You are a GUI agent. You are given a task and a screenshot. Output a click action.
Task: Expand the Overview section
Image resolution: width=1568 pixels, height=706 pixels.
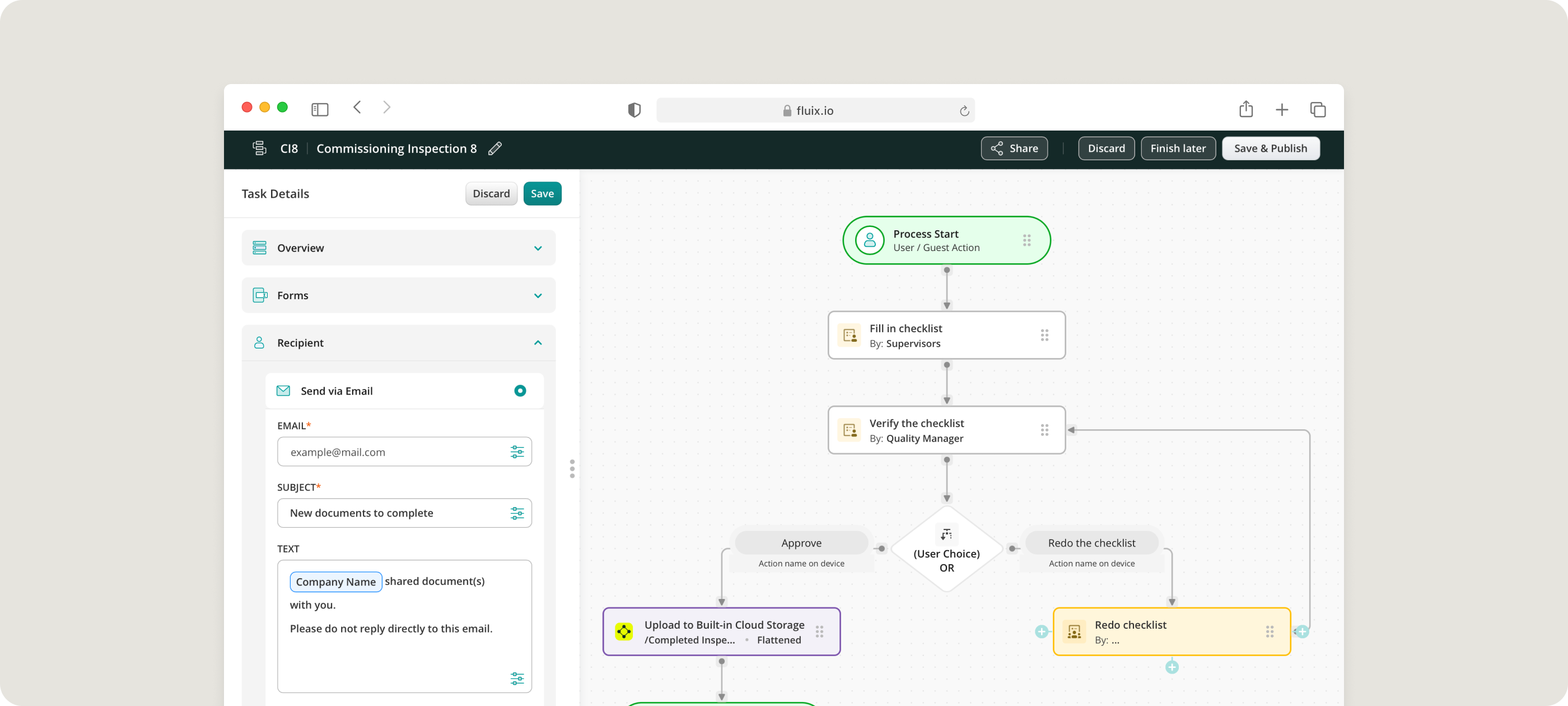point(538,248)
